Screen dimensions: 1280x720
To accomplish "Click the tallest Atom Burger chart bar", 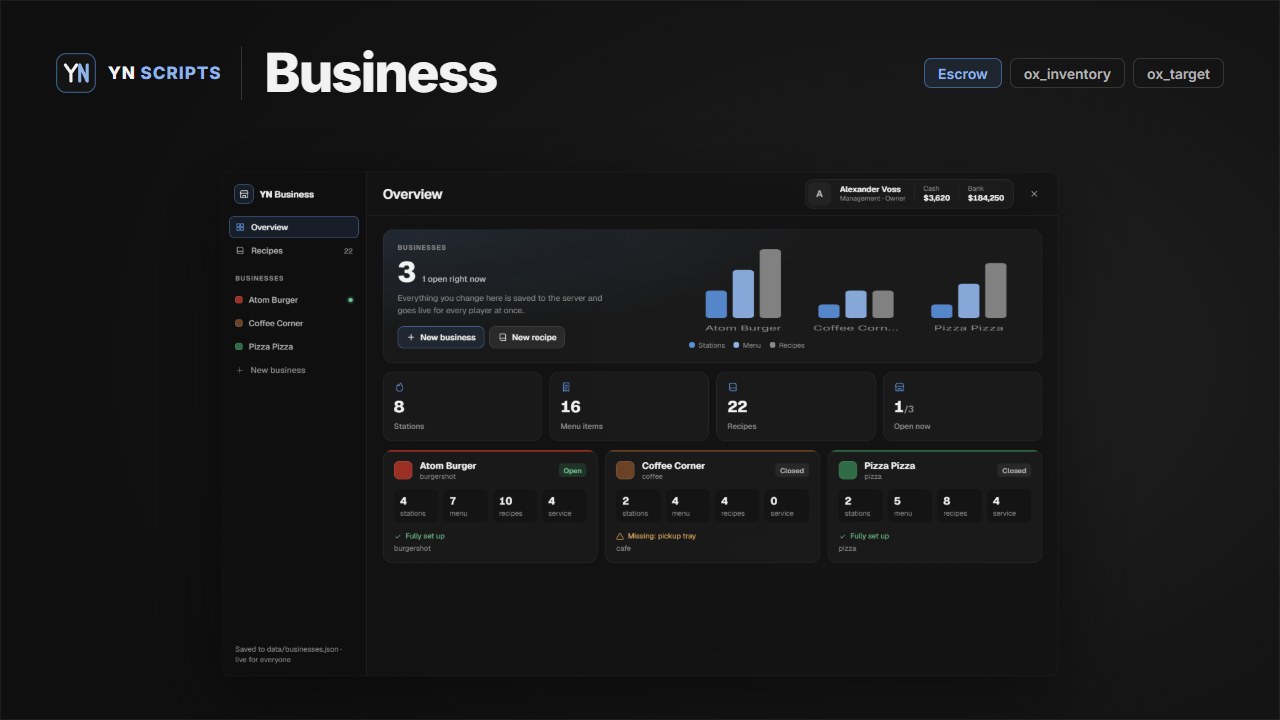I will [x=770, y=283].
